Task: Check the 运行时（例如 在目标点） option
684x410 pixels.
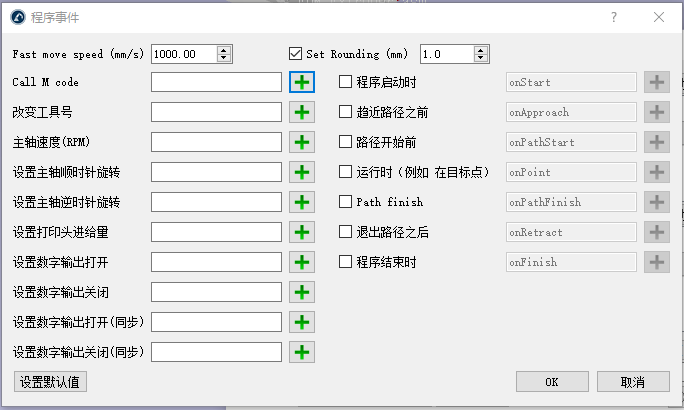Action: [x=345, y=172]
